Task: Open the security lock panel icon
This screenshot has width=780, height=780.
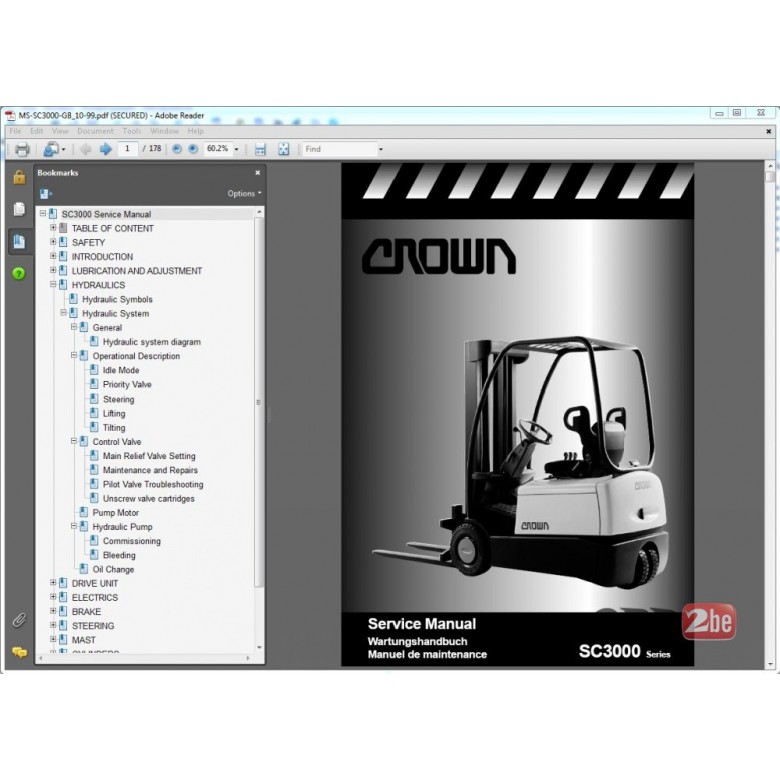Action: coord(19,177)
